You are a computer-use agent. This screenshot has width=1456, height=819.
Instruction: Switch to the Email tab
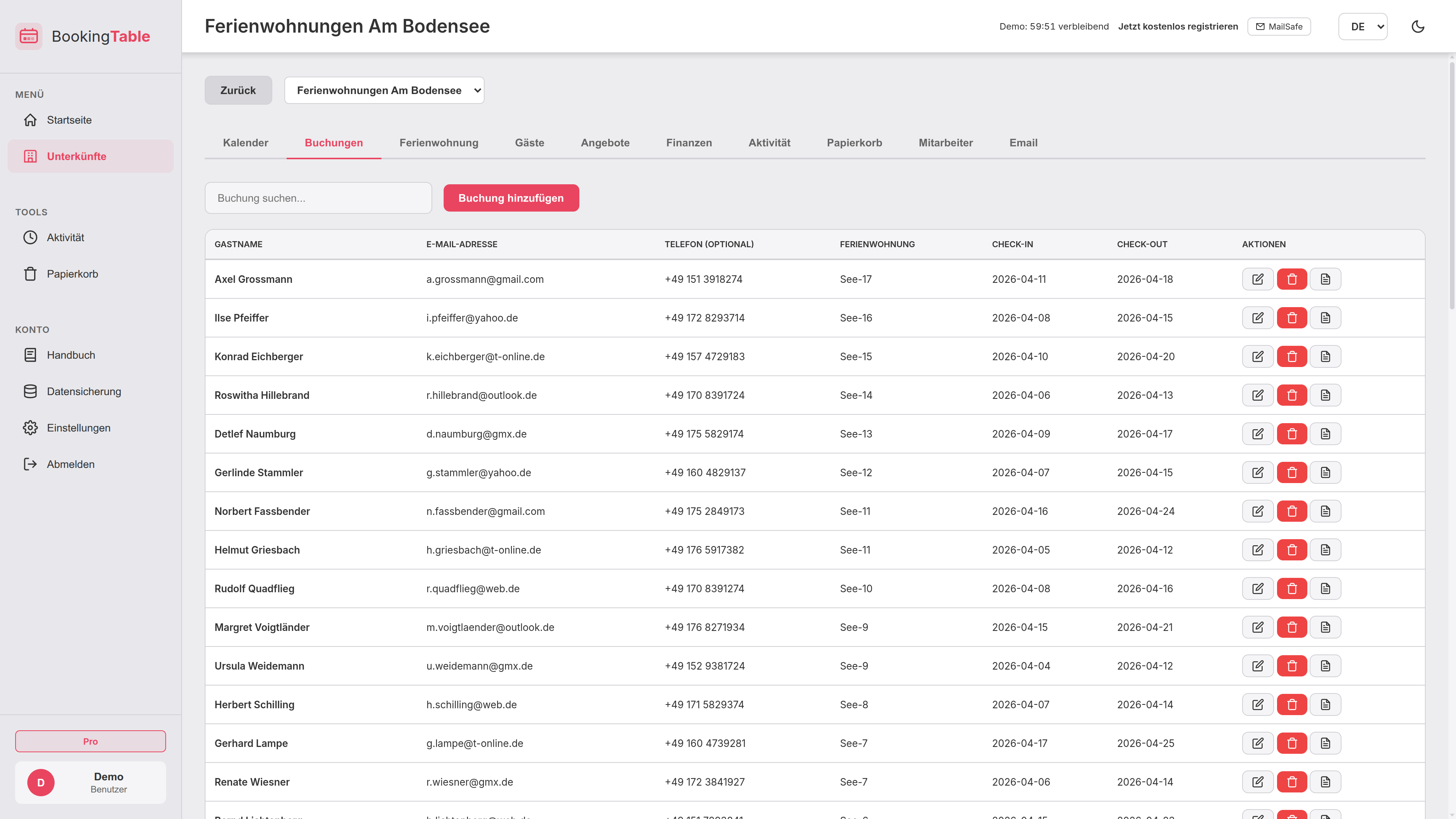[x=1023, y=143]
